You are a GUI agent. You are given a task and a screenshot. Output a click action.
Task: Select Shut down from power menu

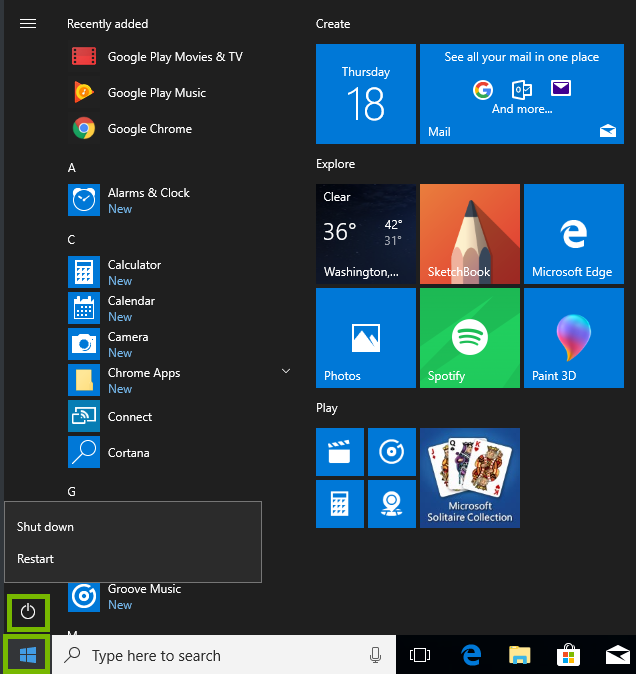pyautogui.click(x=133, y=527)
